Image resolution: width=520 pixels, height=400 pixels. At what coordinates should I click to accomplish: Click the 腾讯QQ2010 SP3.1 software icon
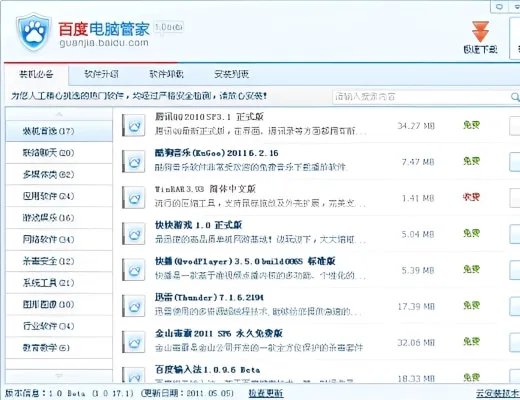click(134, 125)
